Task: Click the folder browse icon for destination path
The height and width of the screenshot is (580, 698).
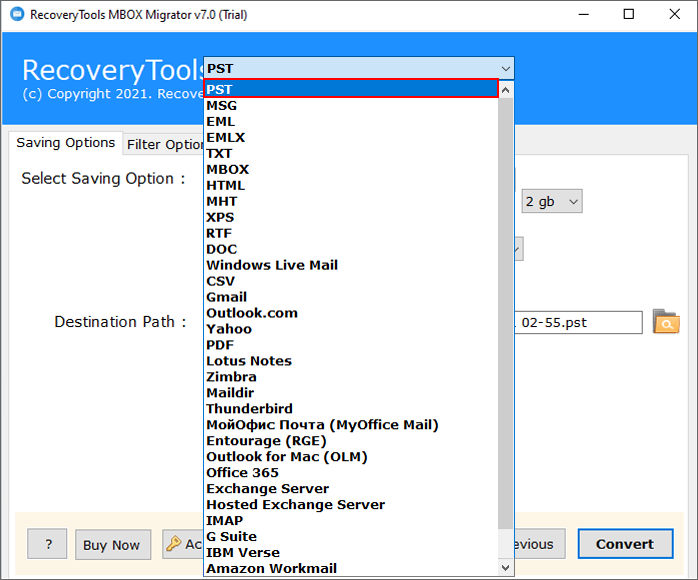Action: click(x=666, y=322)
